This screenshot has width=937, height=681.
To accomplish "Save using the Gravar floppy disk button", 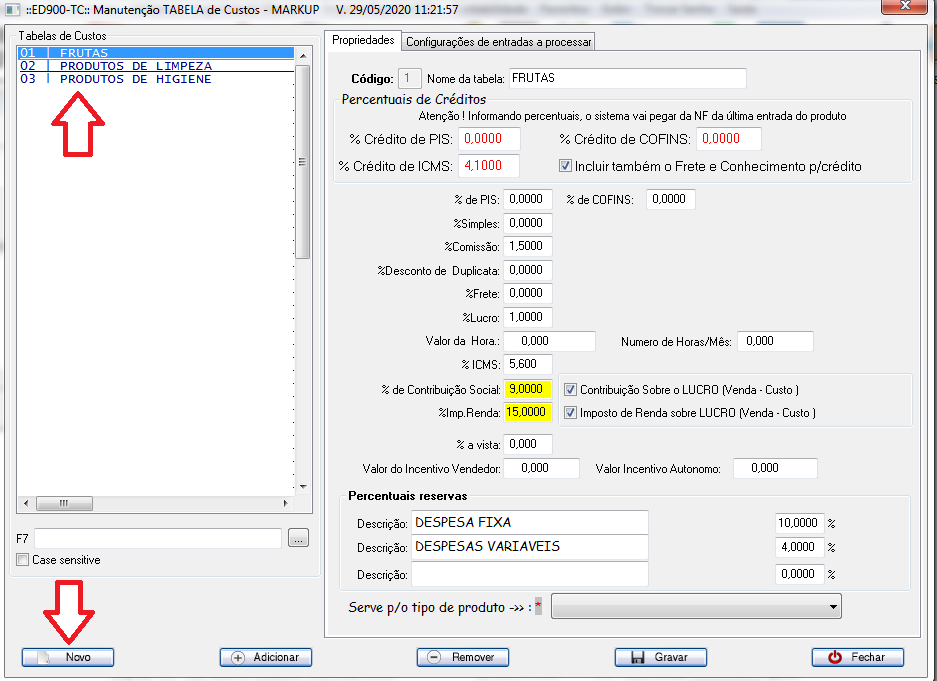I will coord(661,657).
